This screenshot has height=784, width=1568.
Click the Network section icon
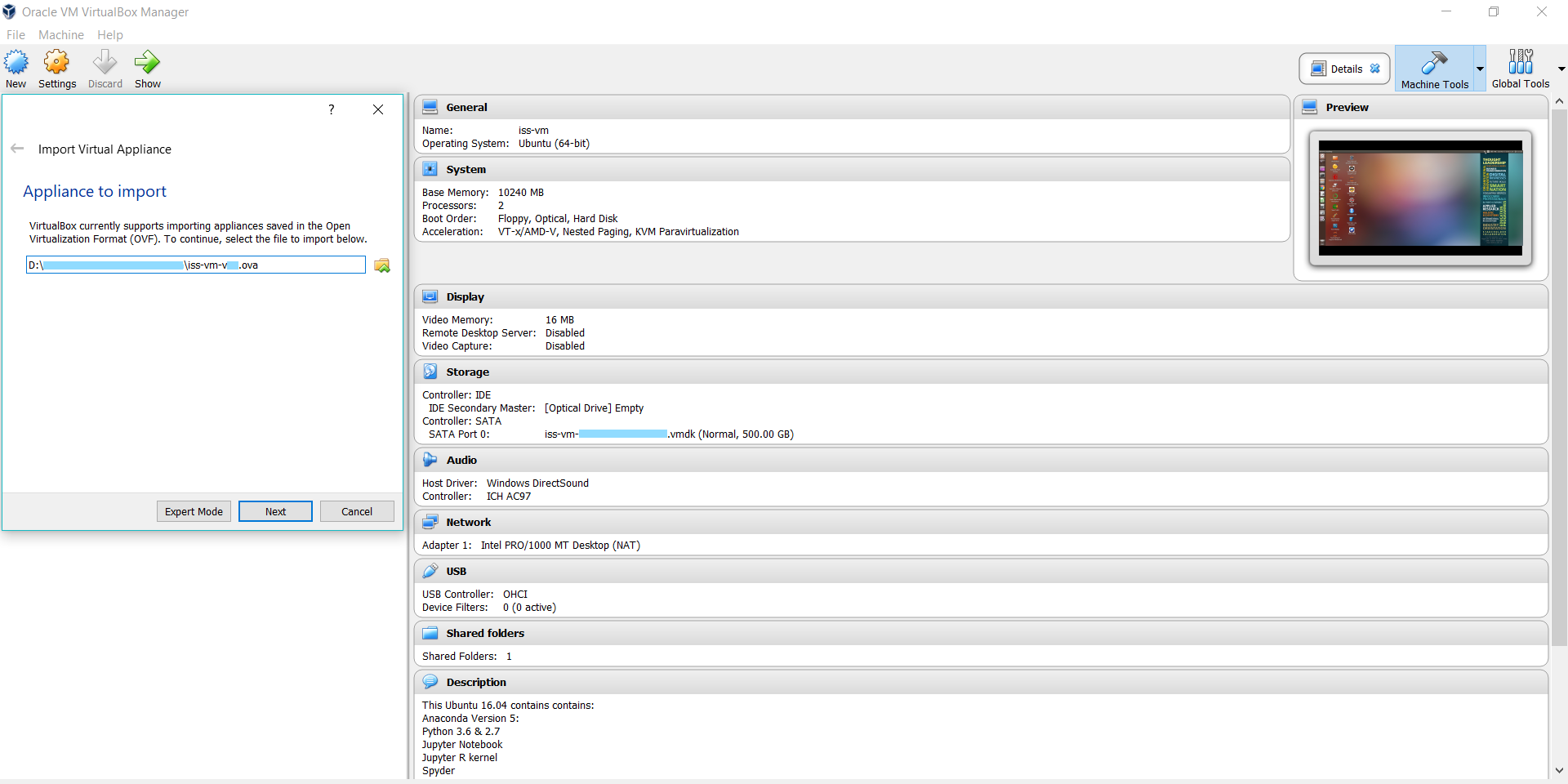pyautogui.click(x=430, y=522)
